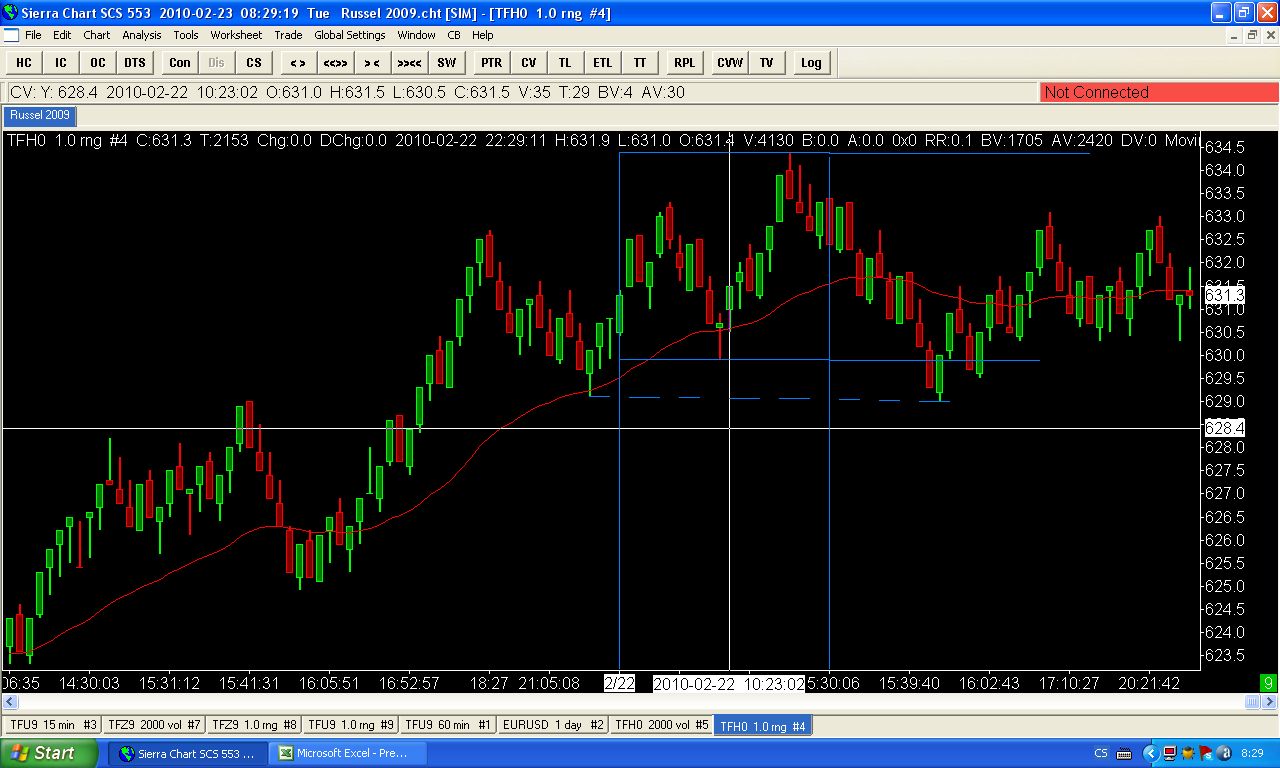
Task: Switch to Microsoft Excel in the taskbar
Action: 350,753
